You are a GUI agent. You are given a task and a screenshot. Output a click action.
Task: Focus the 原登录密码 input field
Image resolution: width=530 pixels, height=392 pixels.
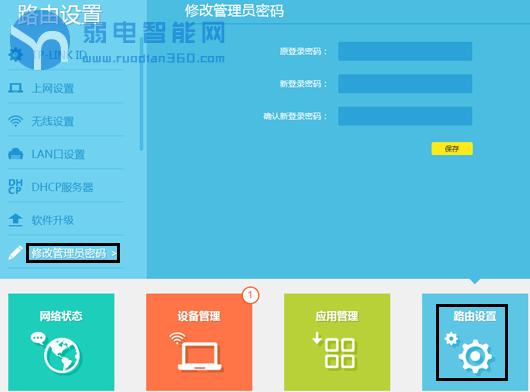[x=405, y=51]
